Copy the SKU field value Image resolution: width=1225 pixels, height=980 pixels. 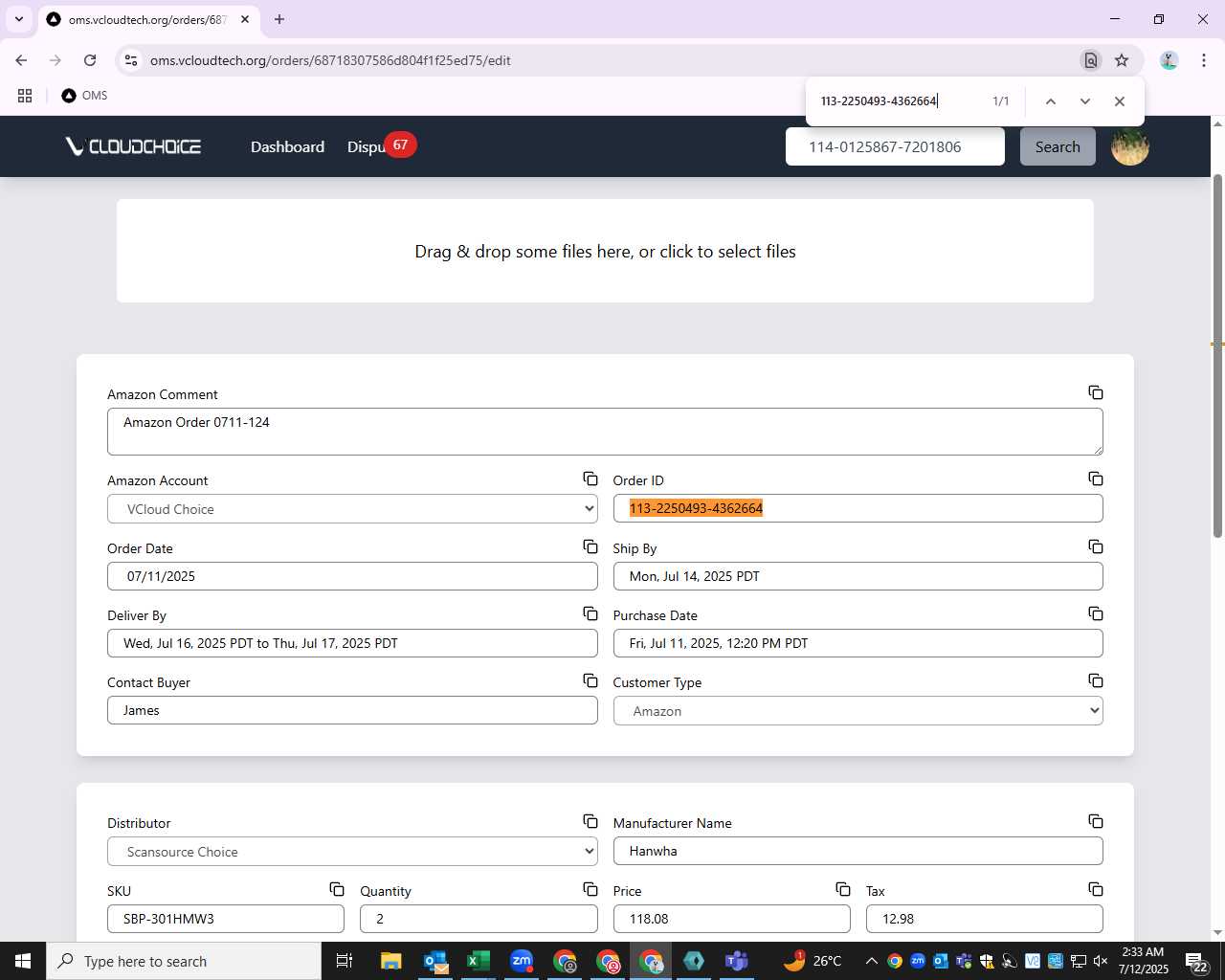[337, 889]
